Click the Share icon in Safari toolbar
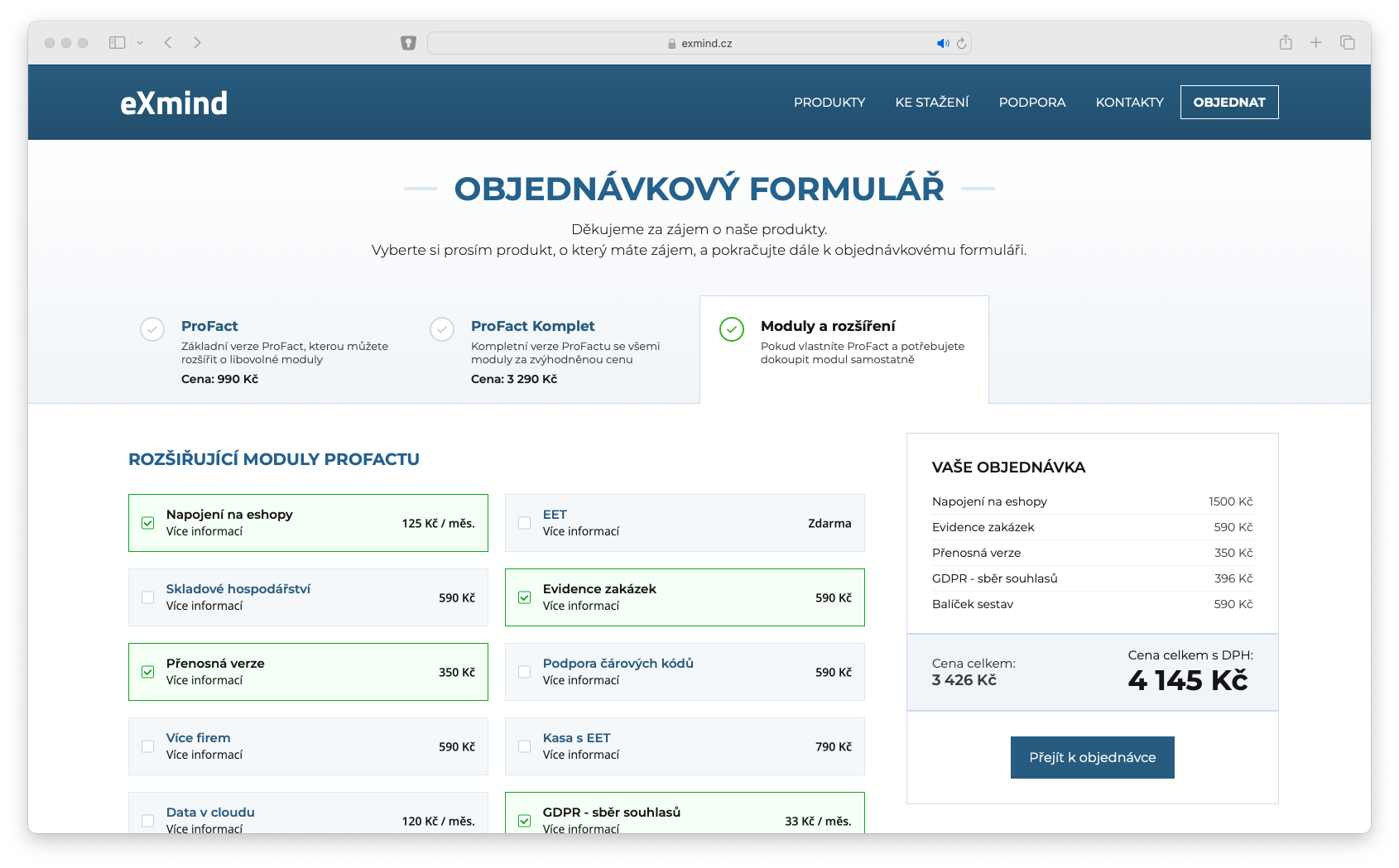 (1286, 42)
